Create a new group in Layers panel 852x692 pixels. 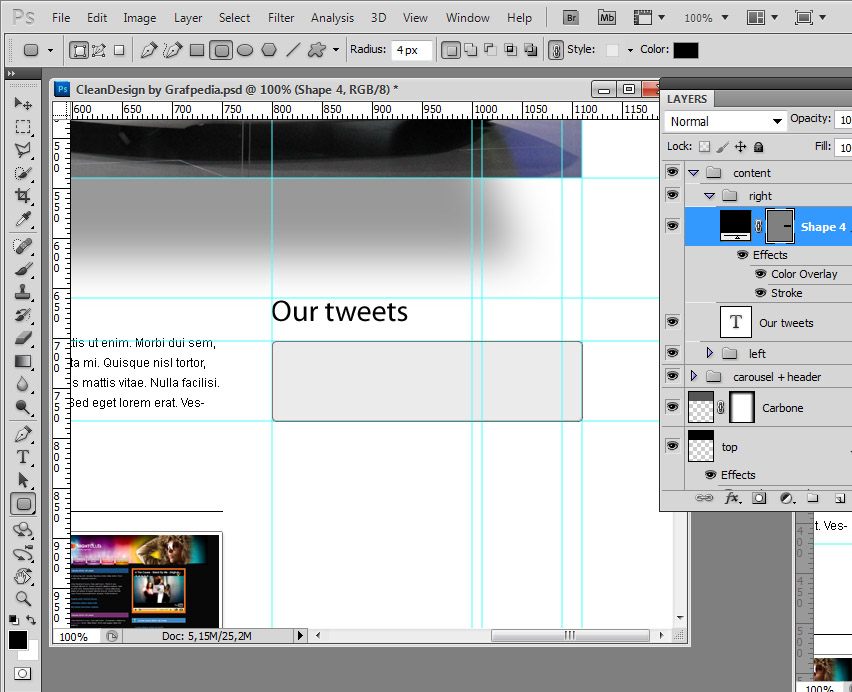coord(812,498)
